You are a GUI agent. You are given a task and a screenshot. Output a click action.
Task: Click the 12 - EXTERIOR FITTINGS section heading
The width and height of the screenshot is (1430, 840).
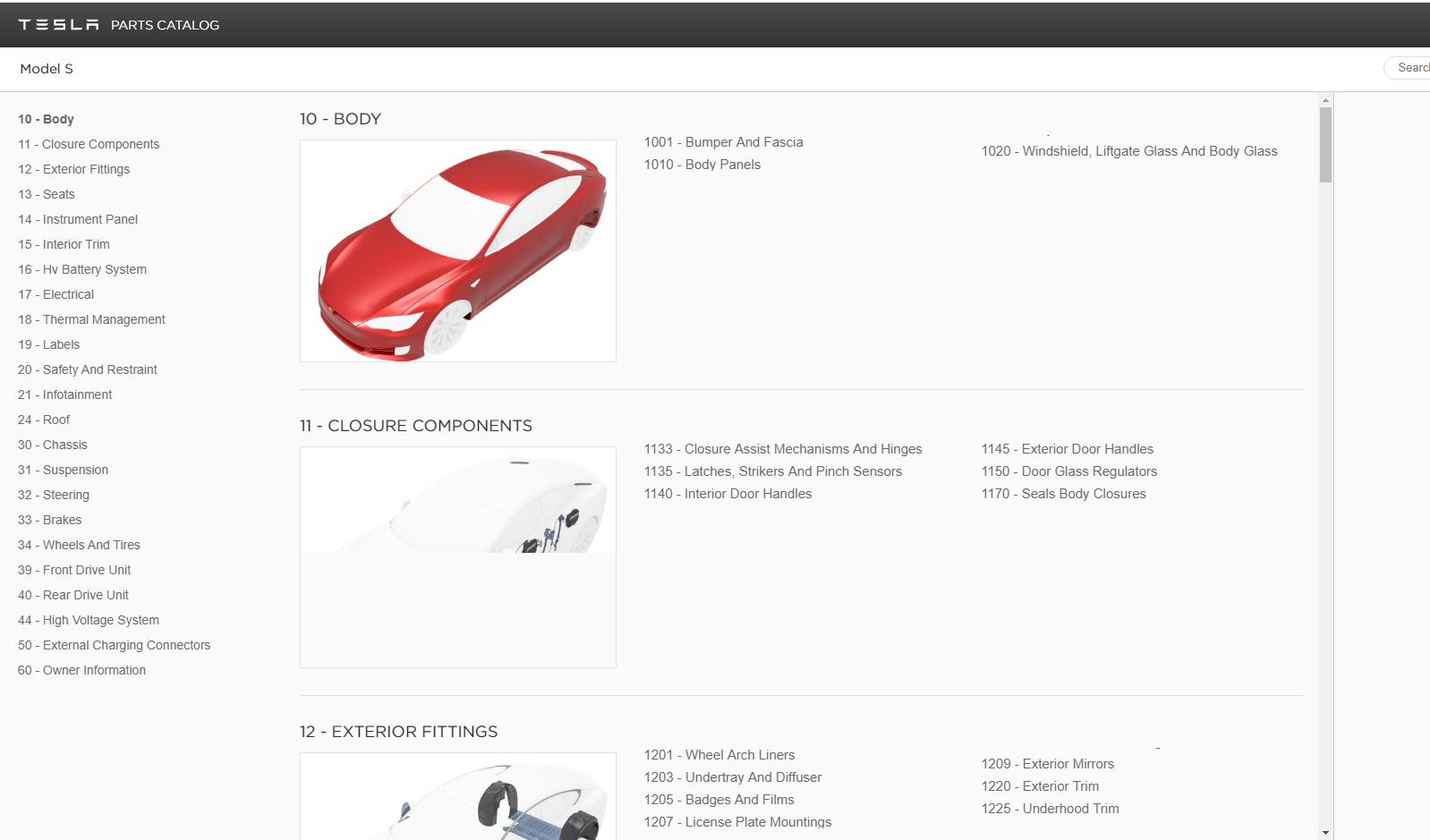pos(398,732)
